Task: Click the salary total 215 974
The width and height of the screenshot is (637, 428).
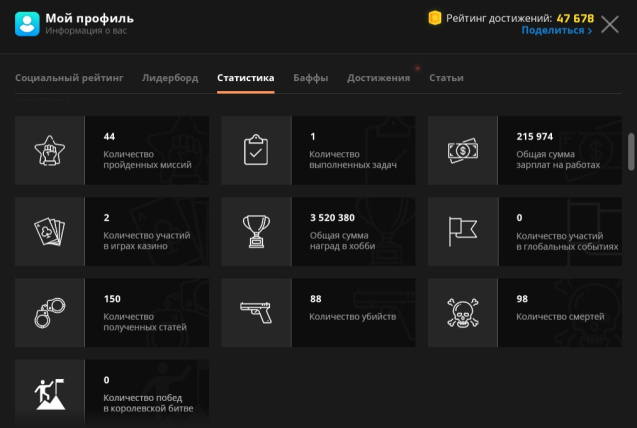Action: coord(535,136)
